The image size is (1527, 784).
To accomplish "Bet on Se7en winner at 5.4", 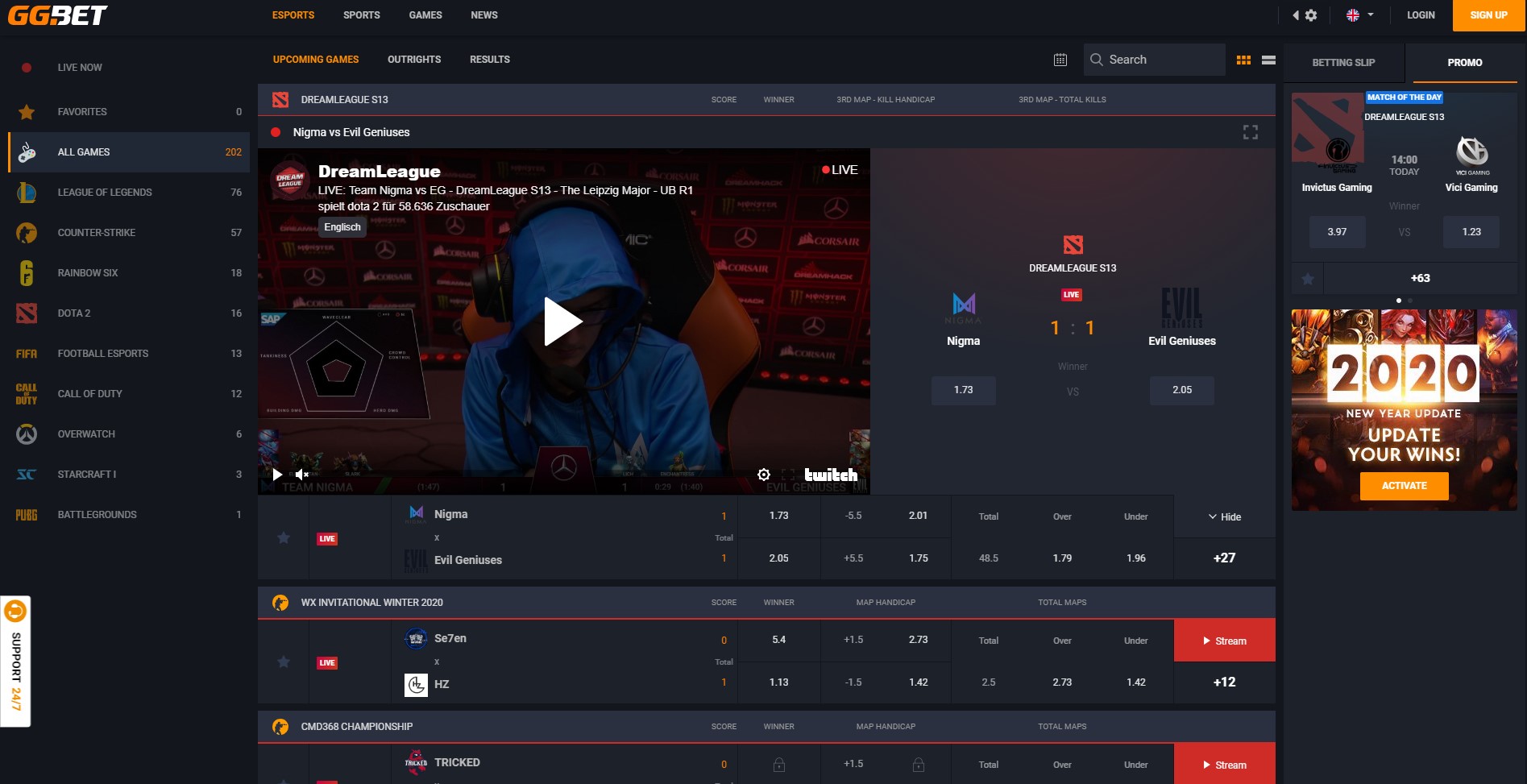I will pyautogui.click(x=778, y=640).
